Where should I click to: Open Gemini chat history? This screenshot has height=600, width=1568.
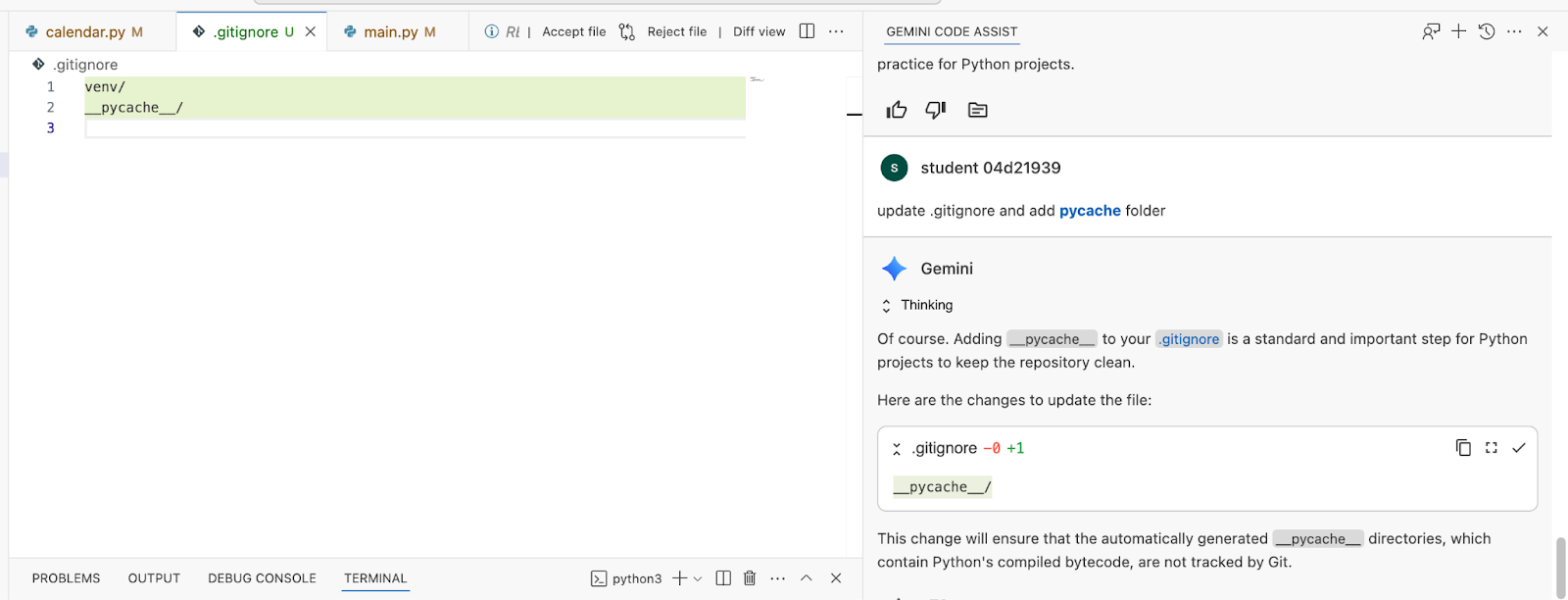1487,31
